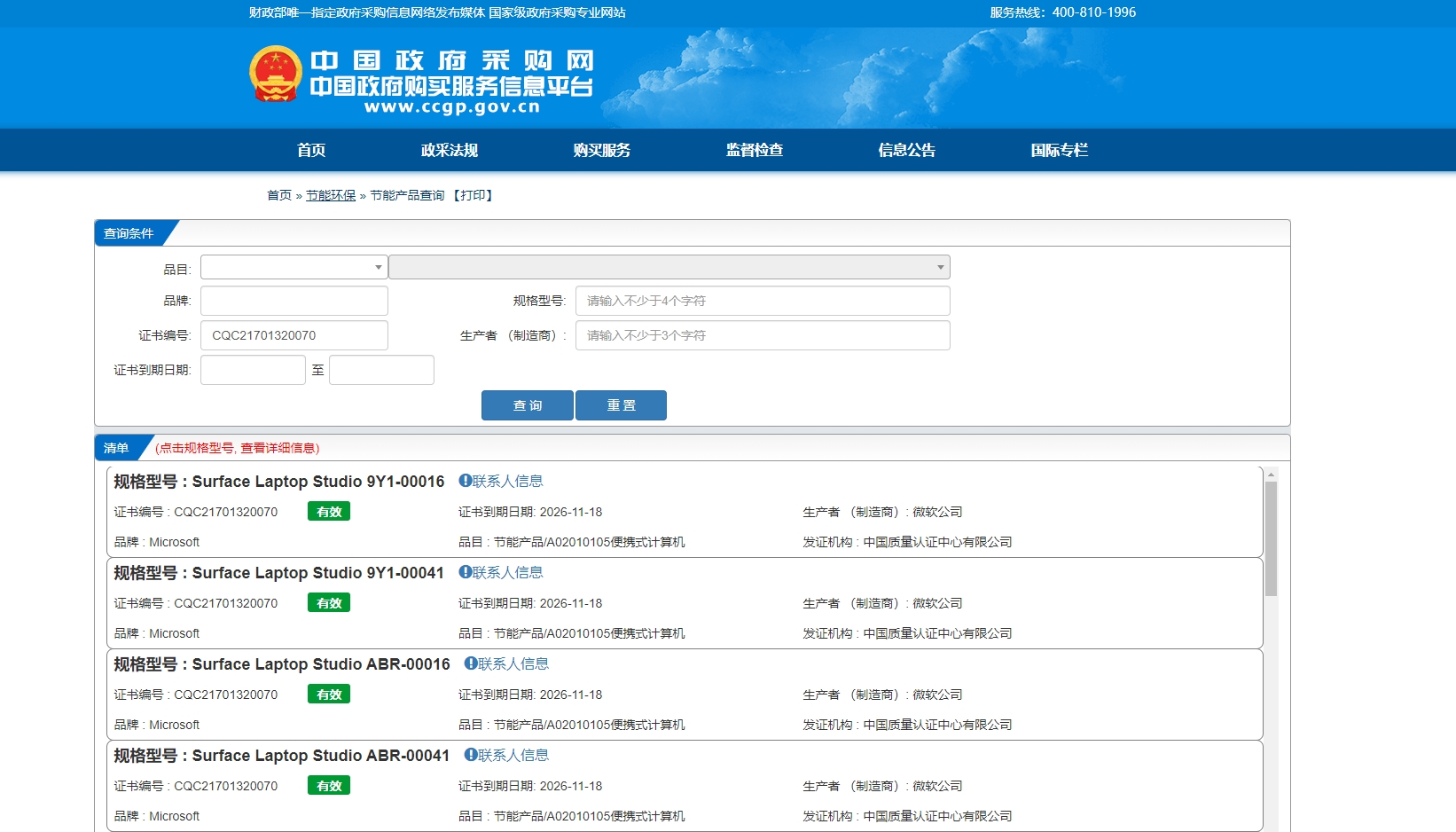This screenshot has height=832, width=1456.
Task: Click contact info icon for ABR-00016
Action: pyautogui.click(x=471, y=663)
